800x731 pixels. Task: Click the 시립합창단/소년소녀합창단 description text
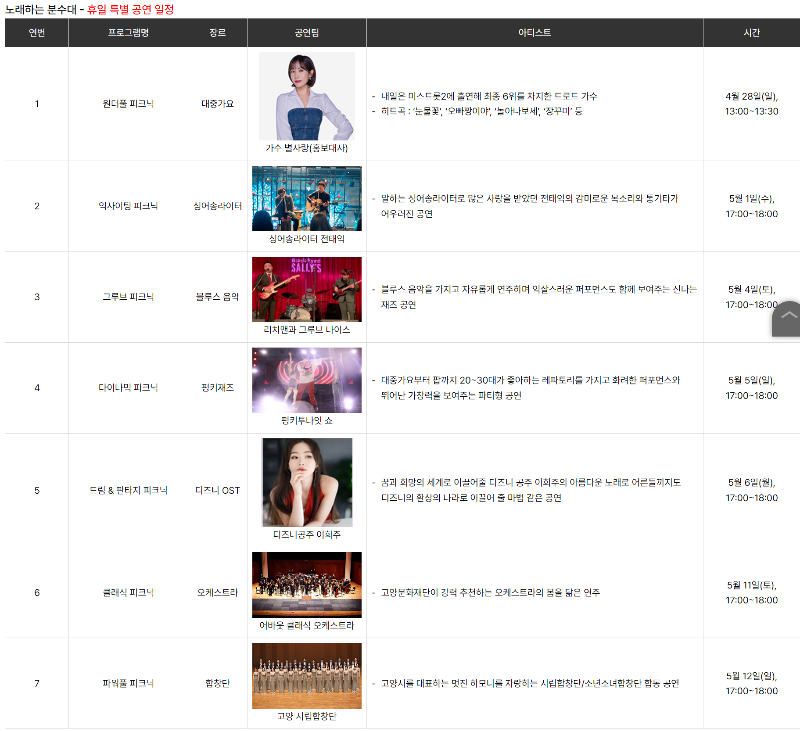(x=530, y=683)
